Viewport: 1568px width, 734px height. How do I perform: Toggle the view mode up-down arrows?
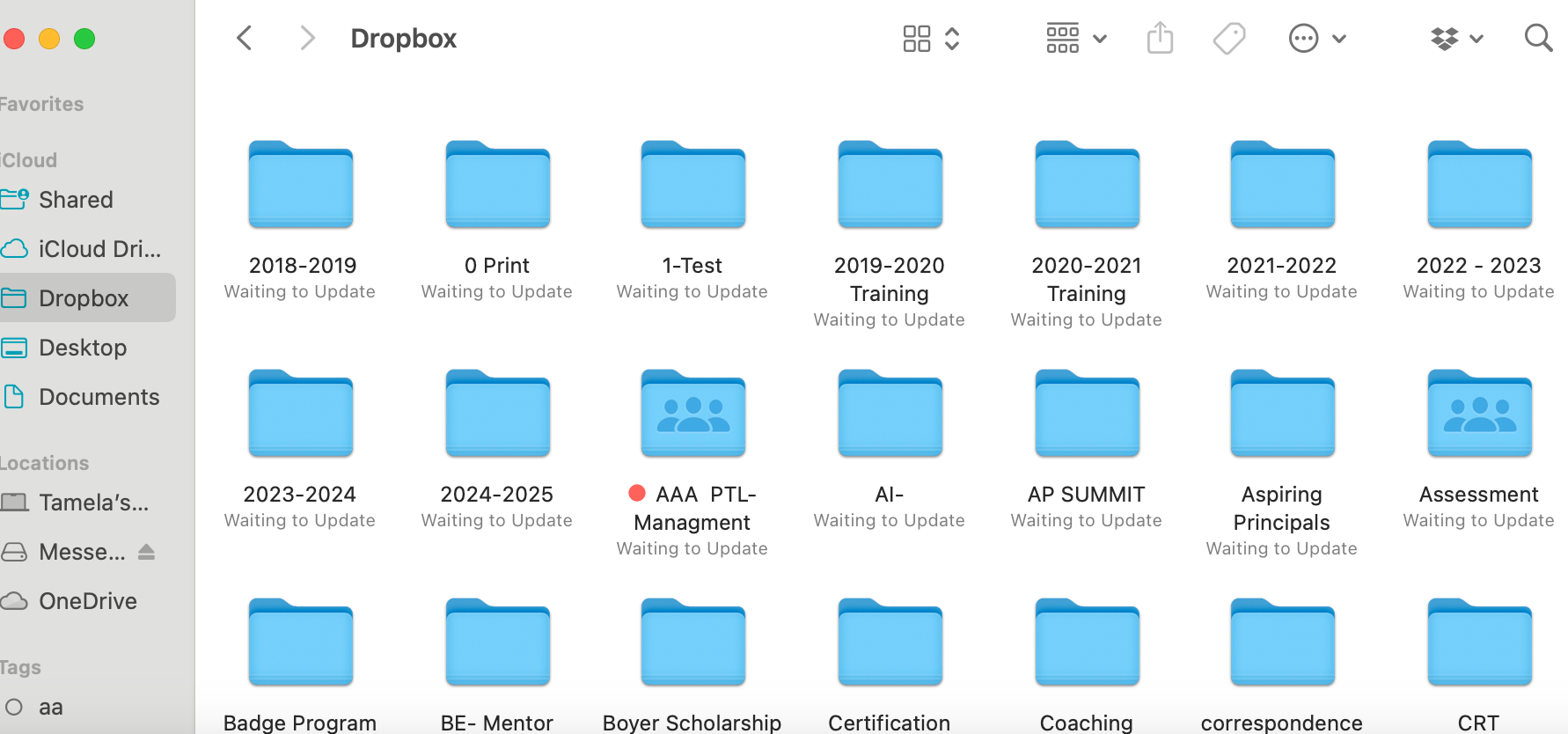pyautogui.click(x=952, y=39)
